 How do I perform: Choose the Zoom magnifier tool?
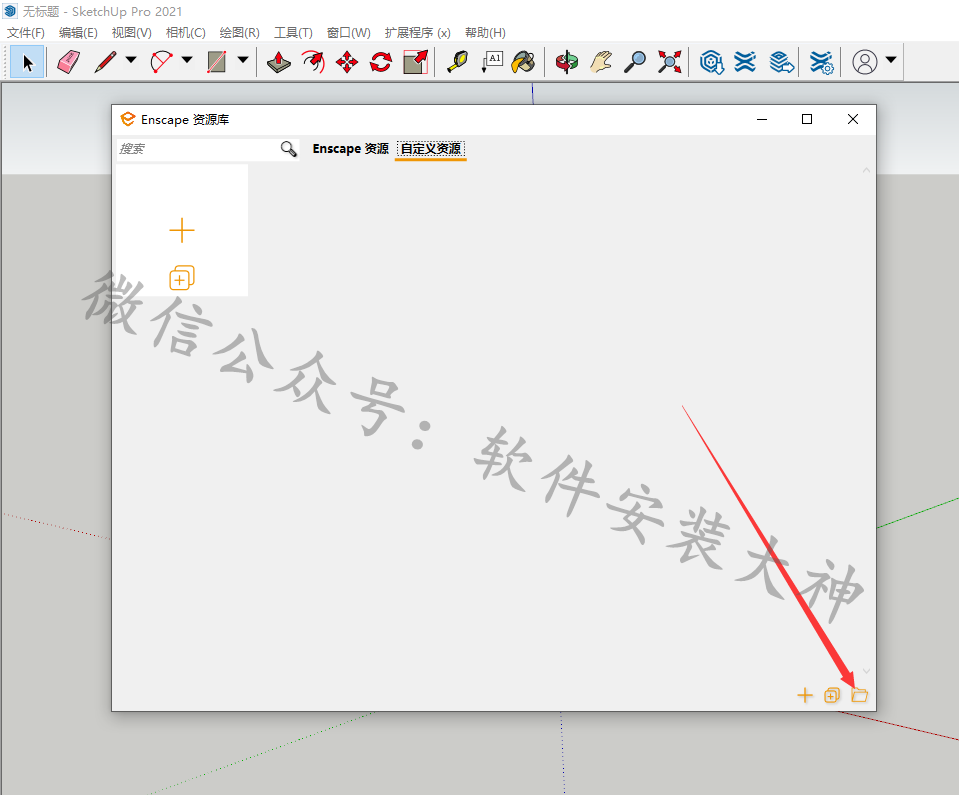pyautogui.click(x=635, y=62)
